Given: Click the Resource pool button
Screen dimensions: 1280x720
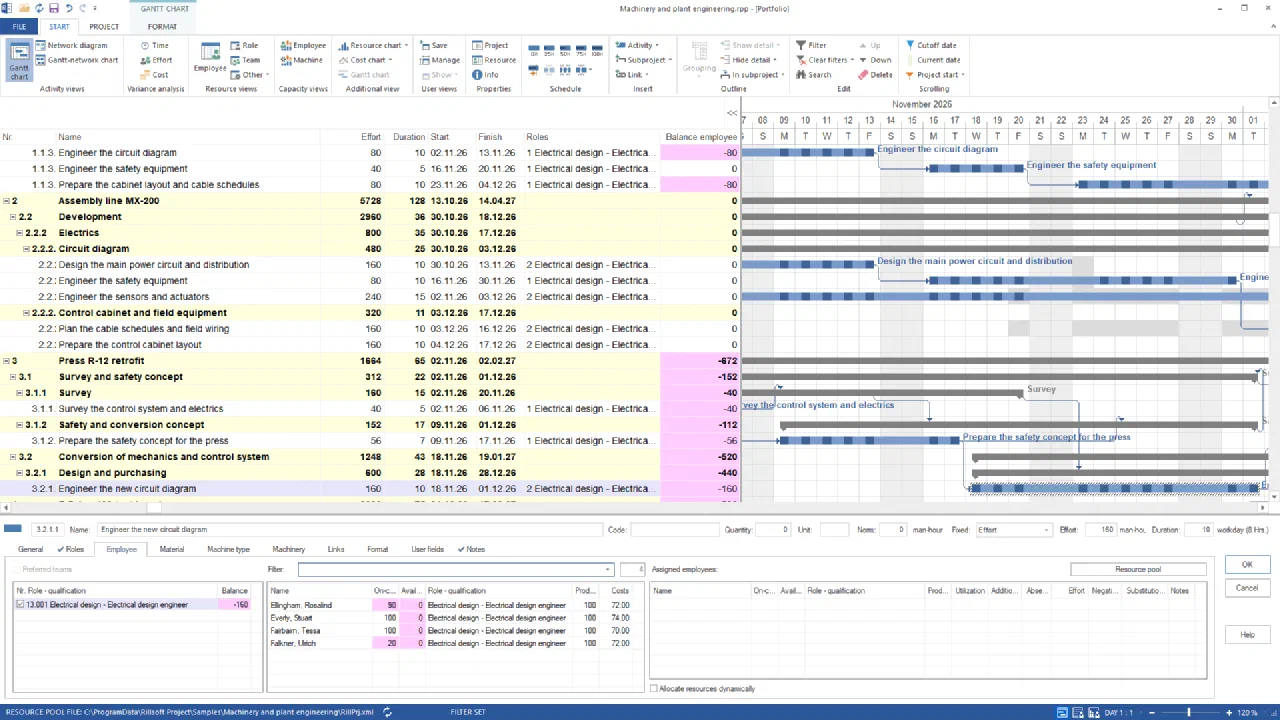Looking at the screenshot, I should coord(1138,569).
